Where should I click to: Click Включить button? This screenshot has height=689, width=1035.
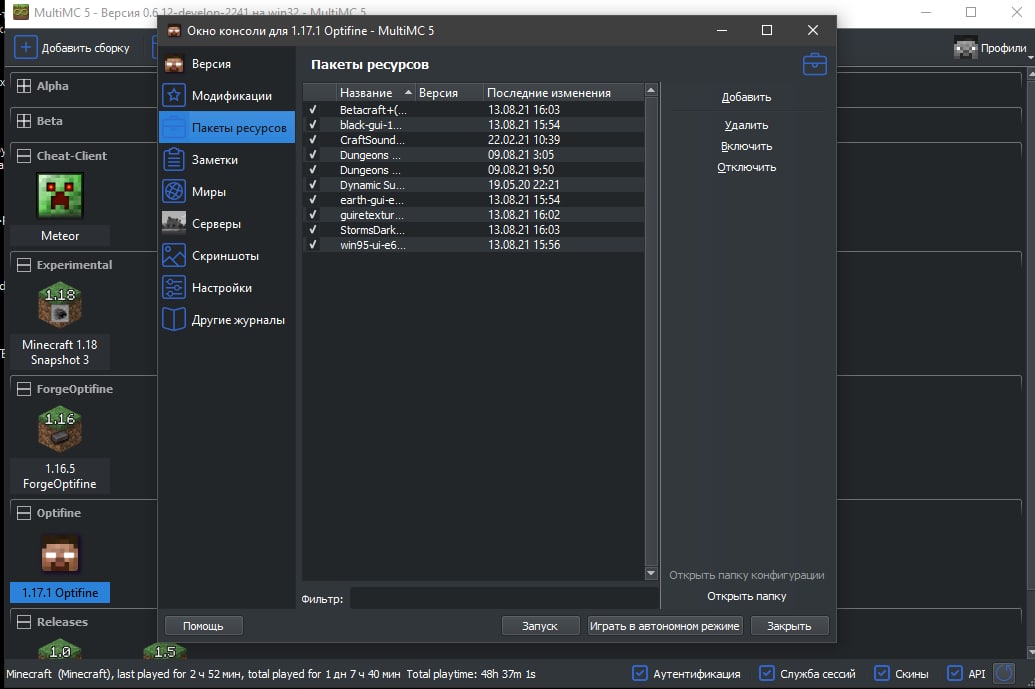pyautogui.click(x=746, y=146)
